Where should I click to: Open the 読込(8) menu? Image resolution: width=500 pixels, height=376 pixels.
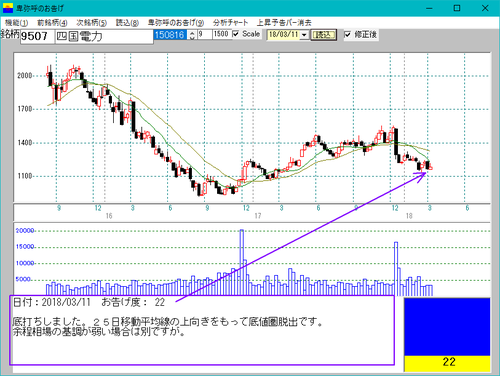coord(127,23)
